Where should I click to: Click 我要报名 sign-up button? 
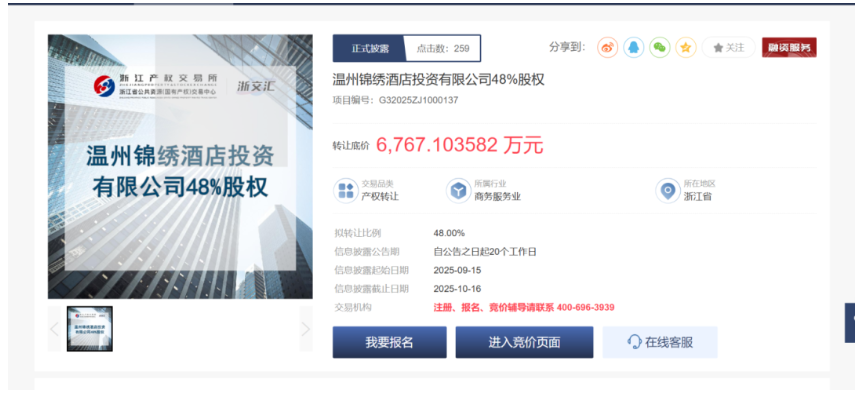coord(390,342)
